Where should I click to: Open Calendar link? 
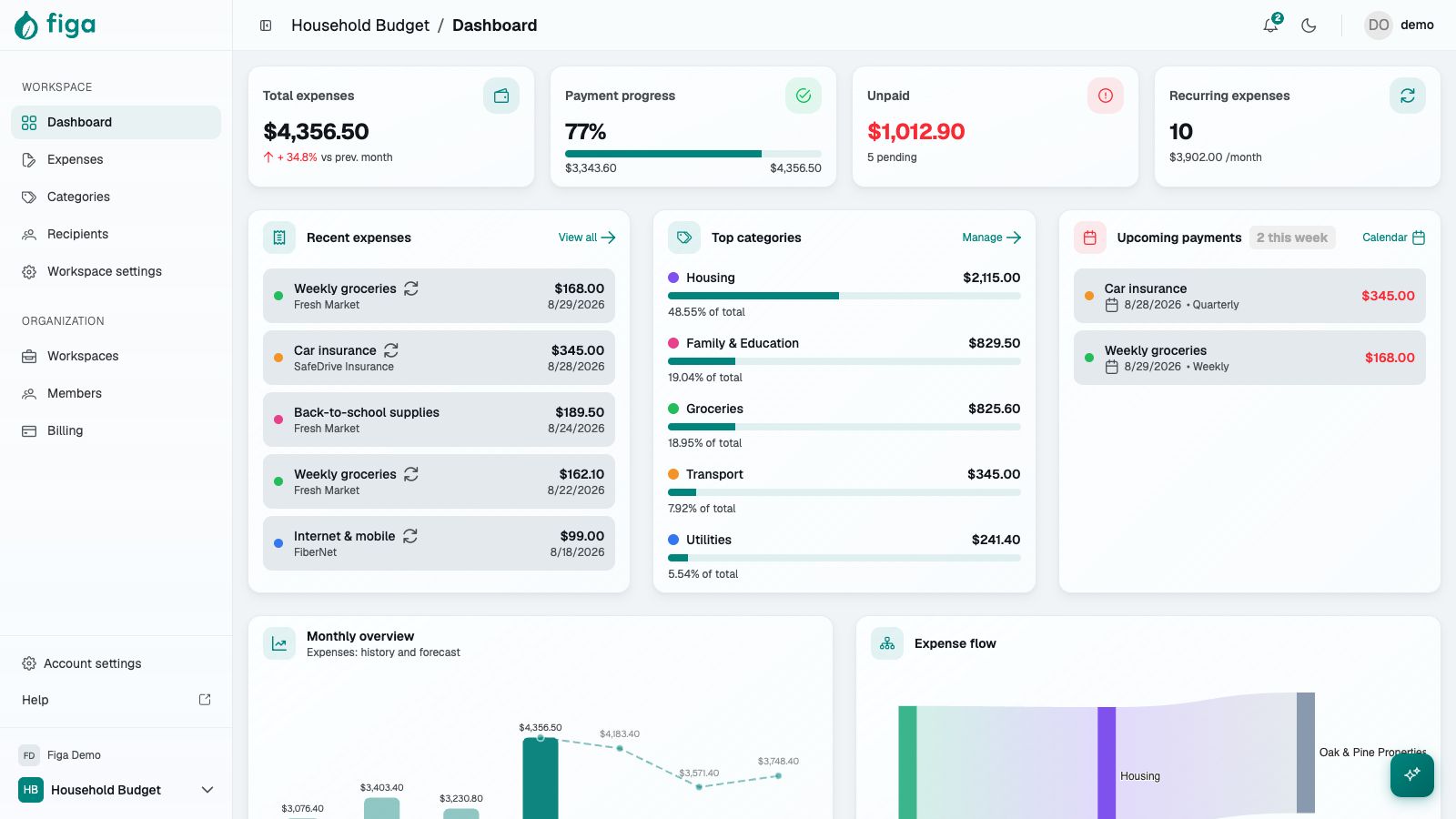[1394, 238]
